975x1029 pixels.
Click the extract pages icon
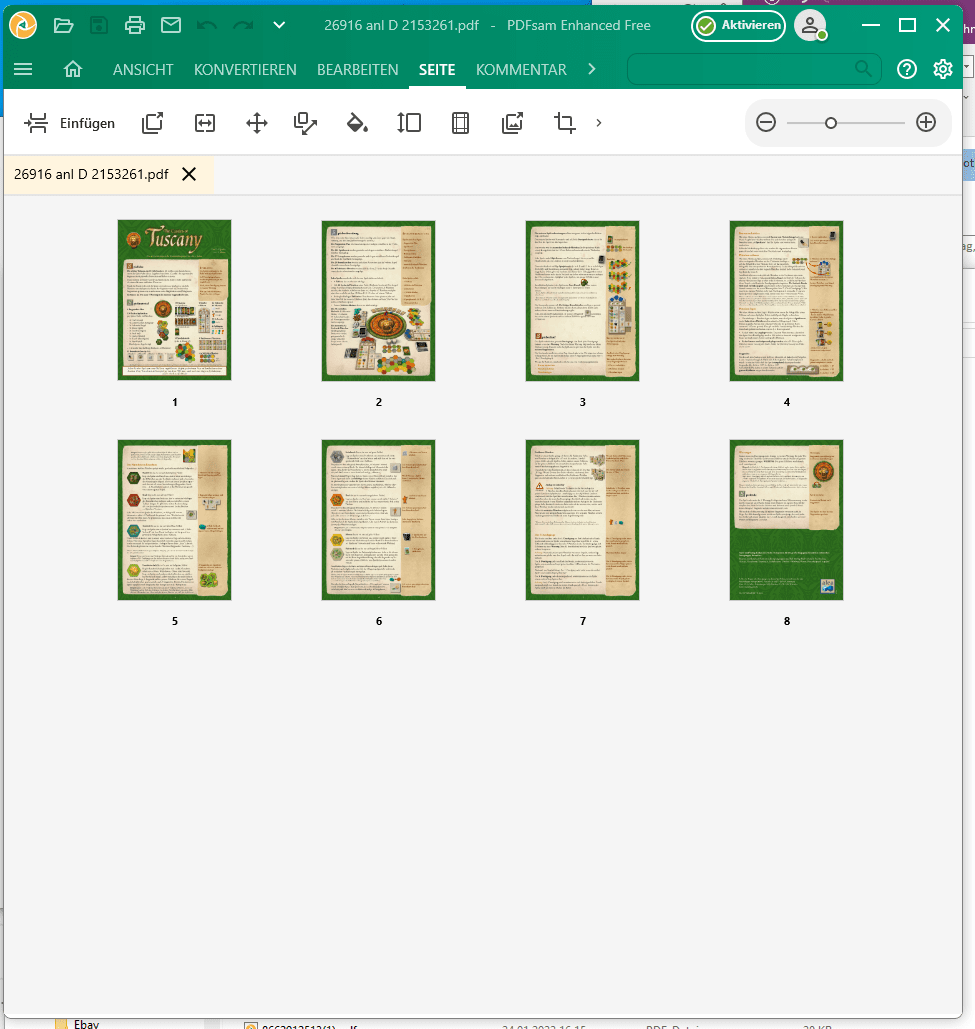click(x=152, y=123)
